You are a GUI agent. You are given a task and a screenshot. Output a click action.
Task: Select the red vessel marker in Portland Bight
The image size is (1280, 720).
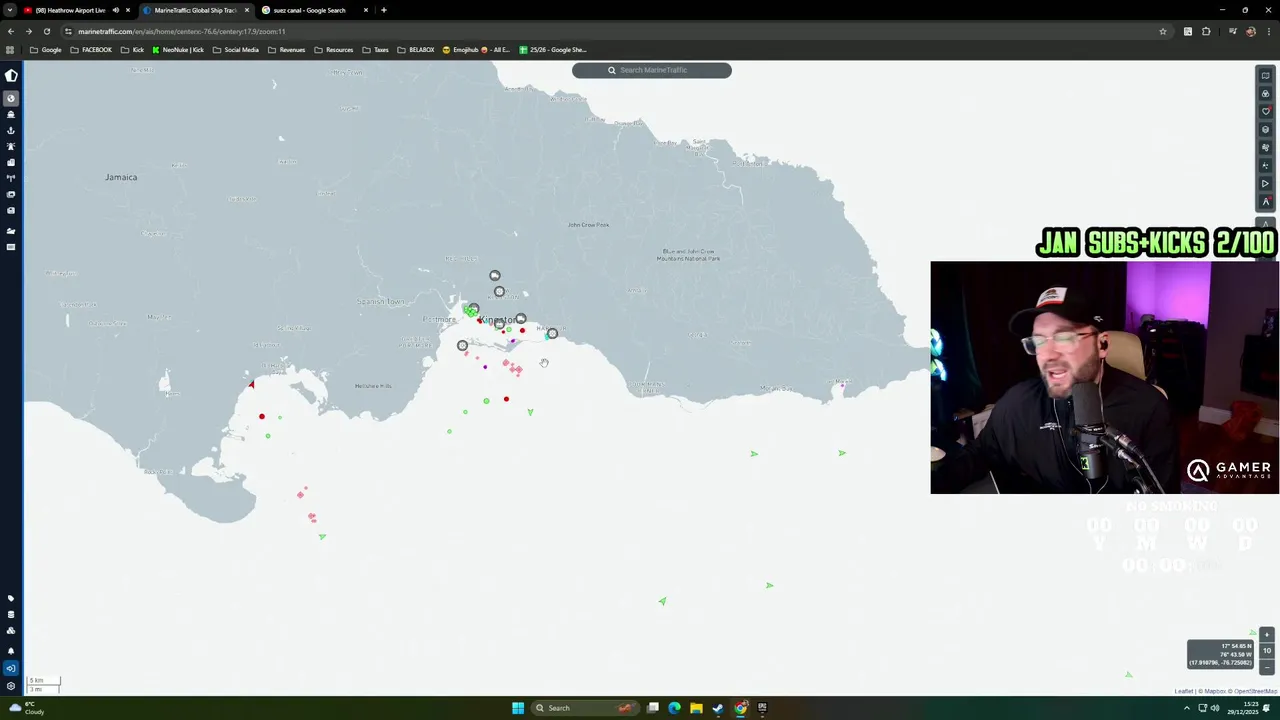[x=262, y=417]
